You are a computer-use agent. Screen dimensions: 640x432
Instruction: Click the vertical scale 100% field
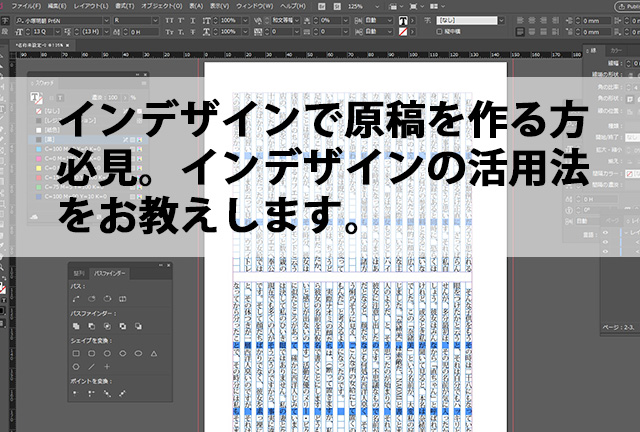pos(231,20)
